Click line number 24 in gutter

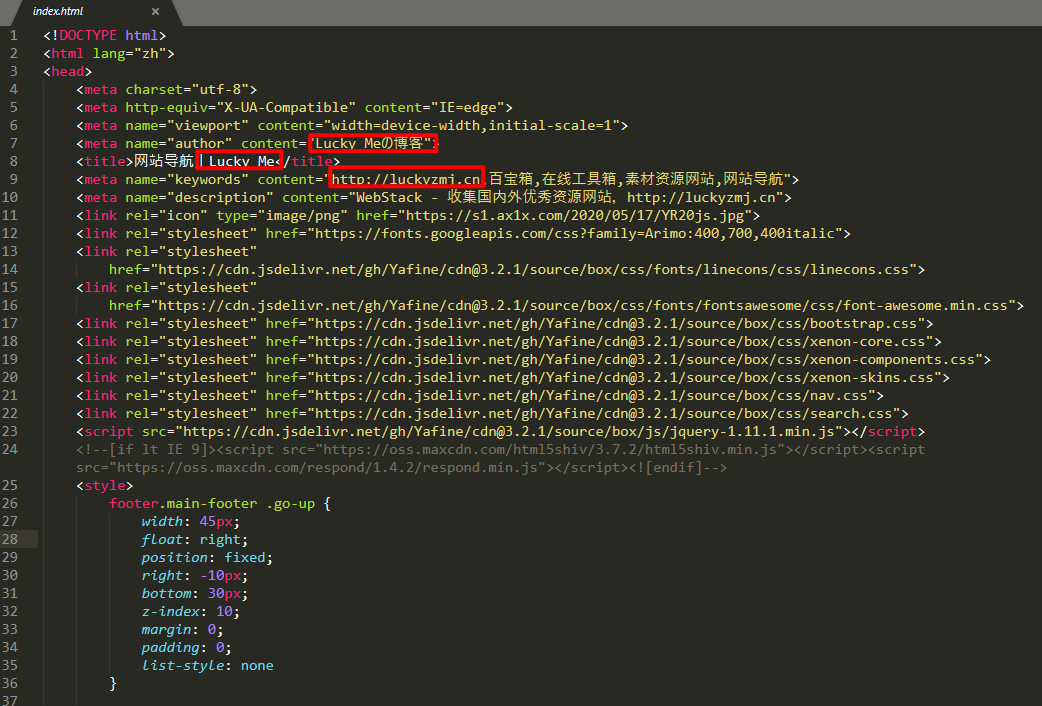point(10,449)
